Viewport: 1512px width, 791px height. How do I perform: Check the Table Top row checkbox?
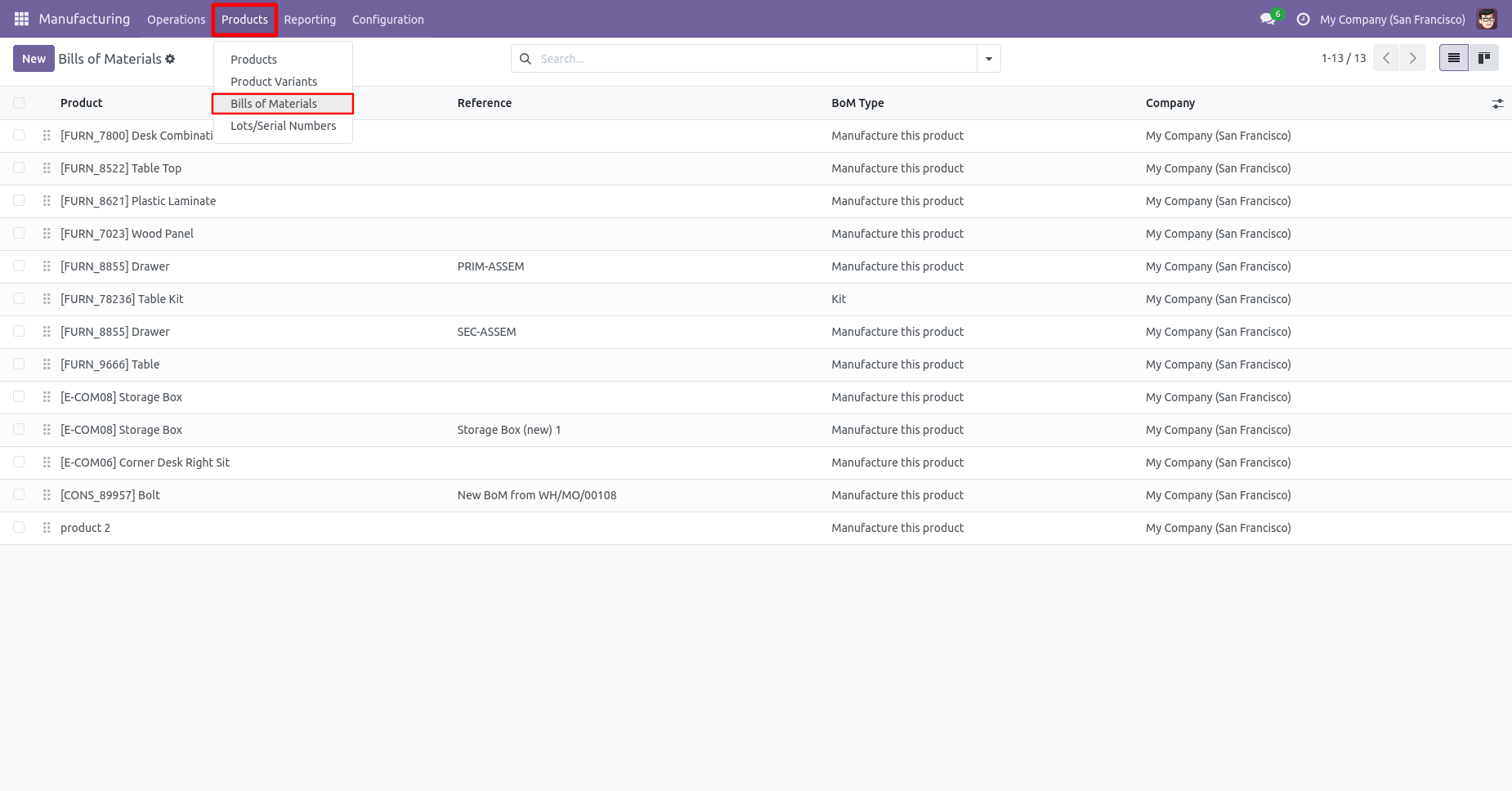[19, 168]
